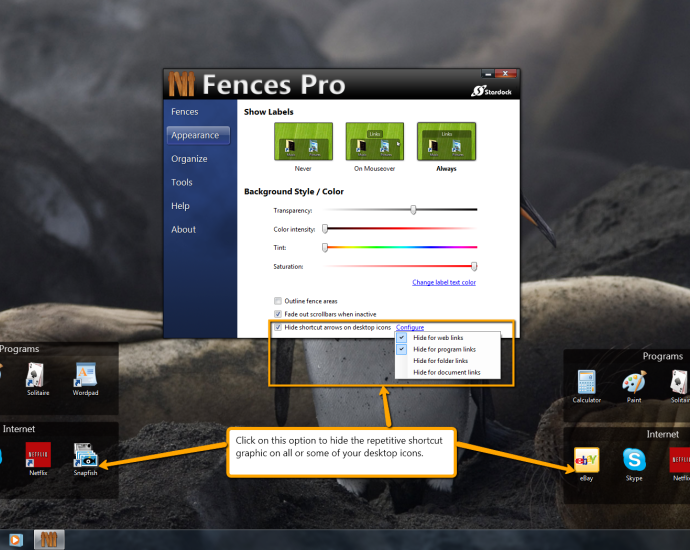Toggle Fade out scrollbars when inactive

(278, 314)
